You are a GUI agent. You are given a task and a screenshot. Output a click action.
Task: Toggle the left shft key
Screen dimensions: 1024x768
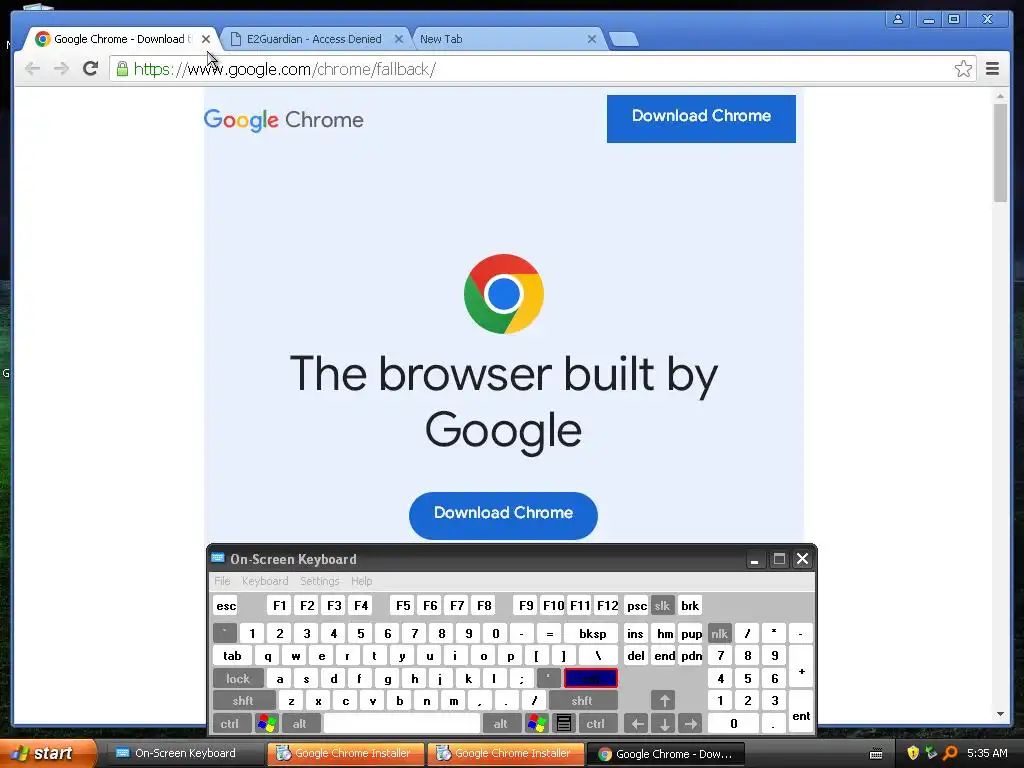244,701
